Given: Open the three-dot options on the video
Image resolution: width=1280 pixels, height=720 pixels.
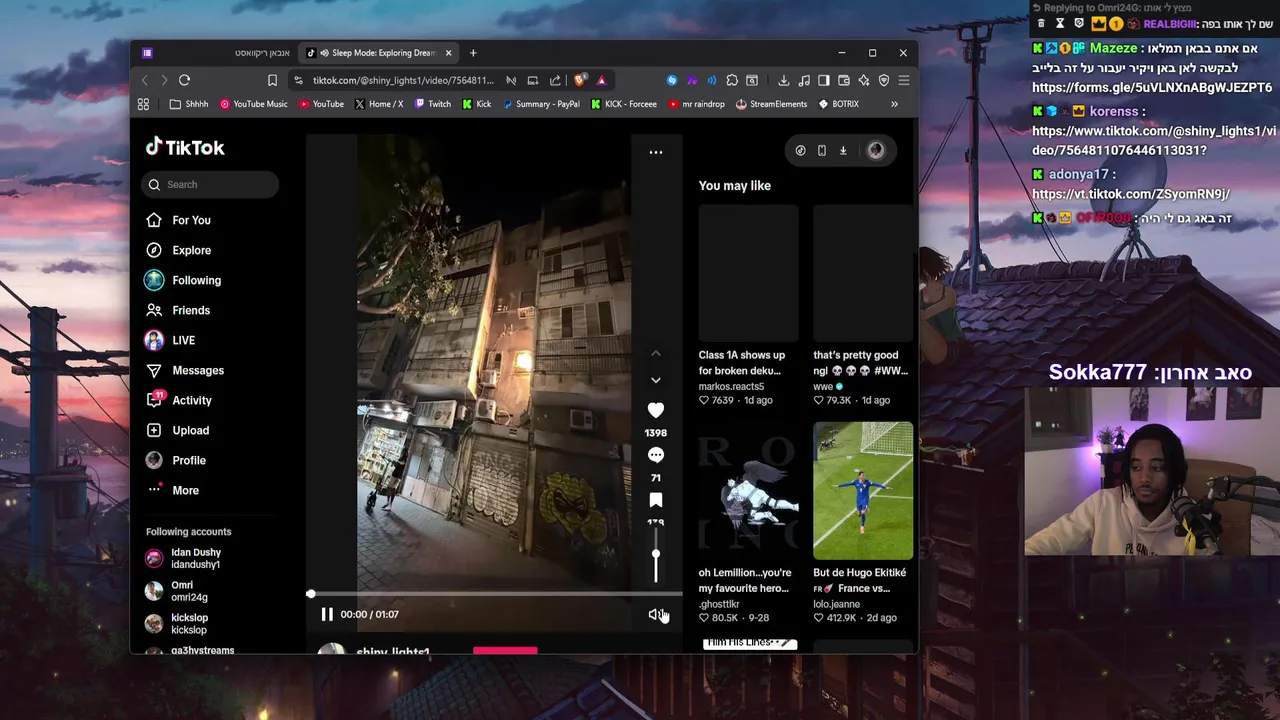Looking at the screenshot, I should pos(656,152).
